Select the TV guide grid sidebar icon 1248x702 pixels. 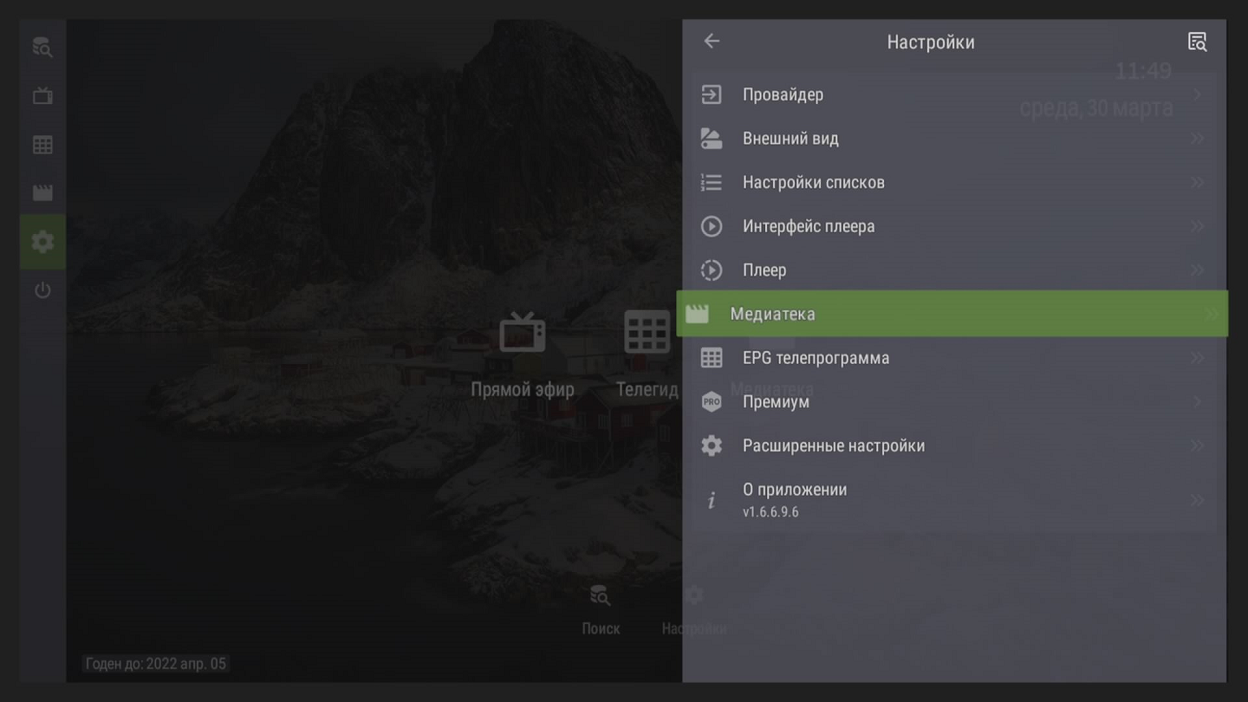click(42, 145)
